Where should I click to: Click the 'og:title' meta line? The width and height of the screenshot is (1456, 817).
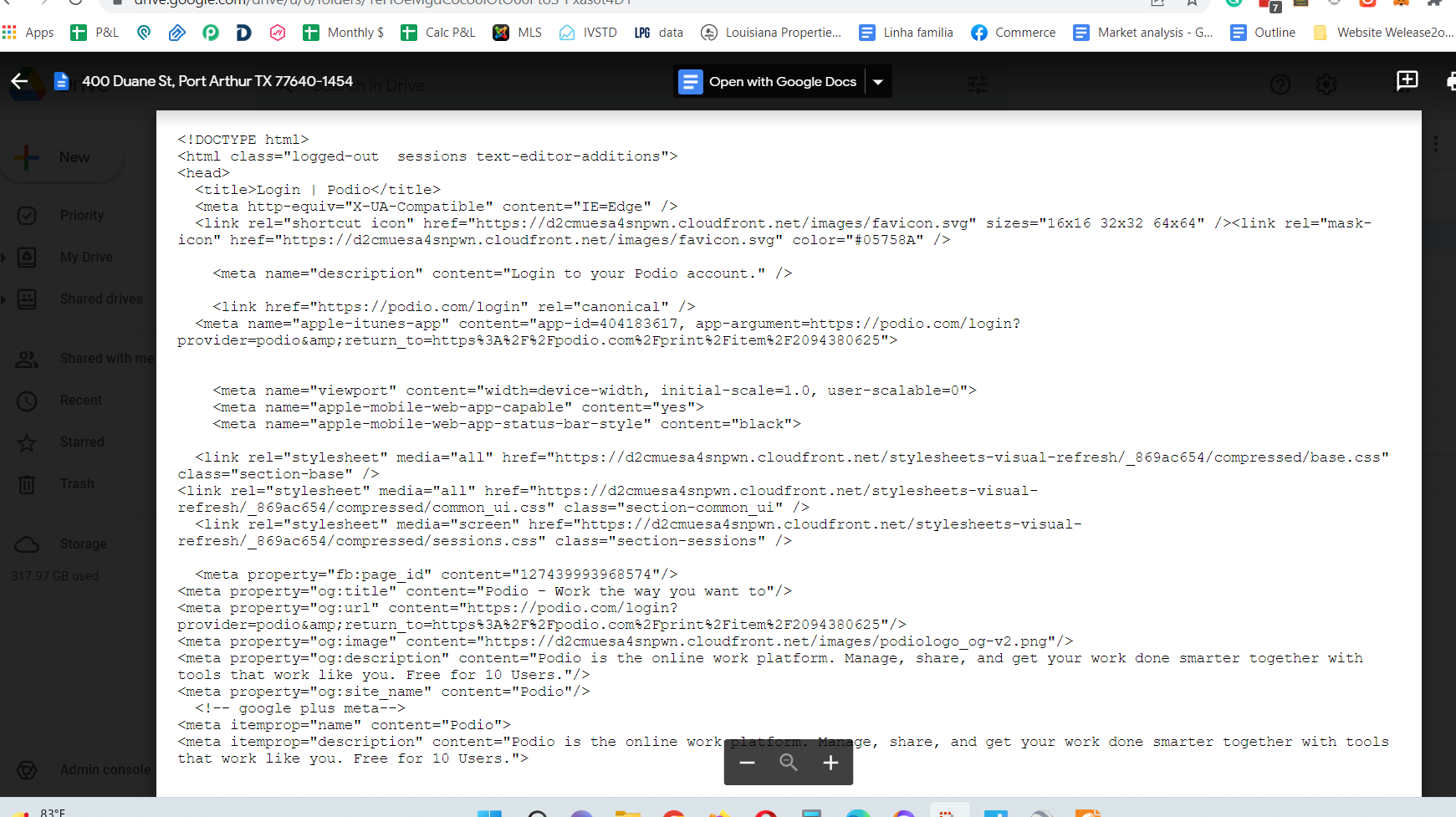(x=485, y=591)
